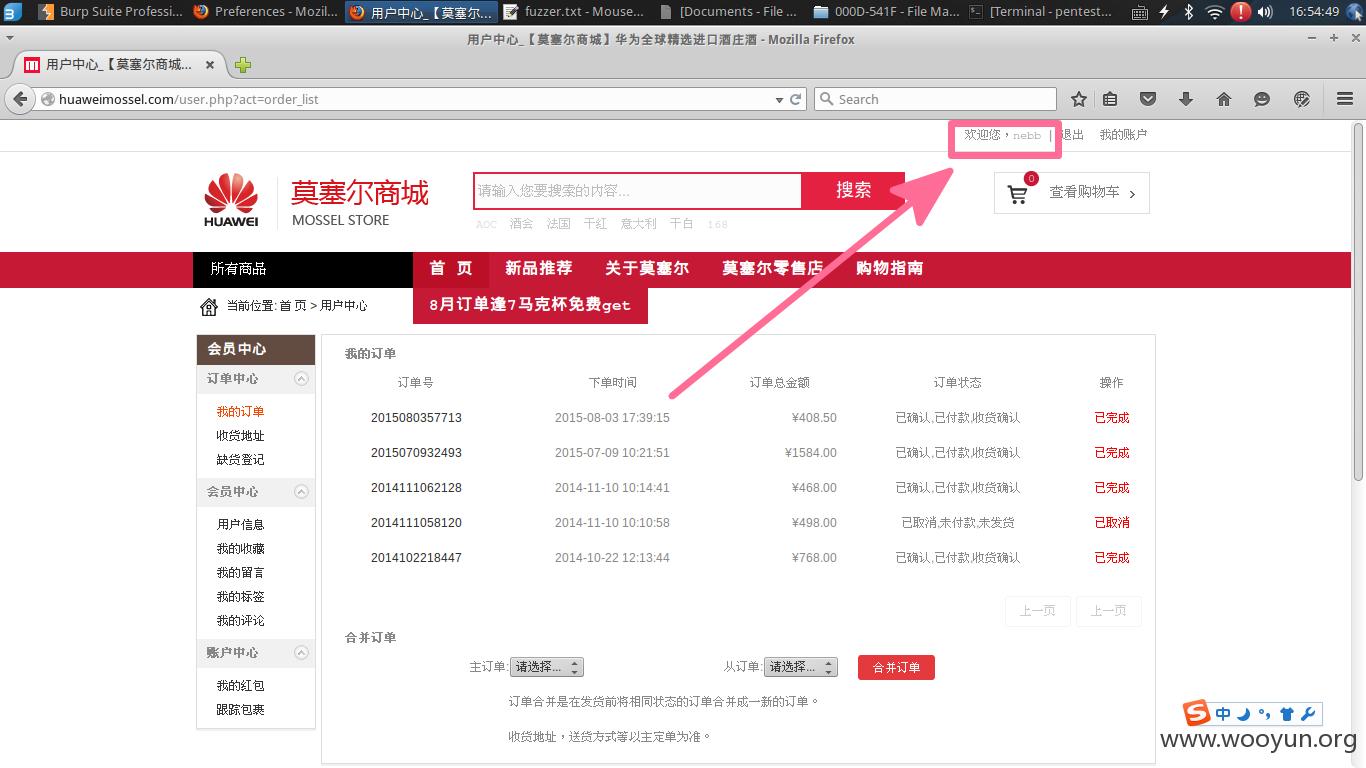This screenshot has height=768, width=1366.
Task: Click 收货地址 in sidebar
Action: coord(241,436)
